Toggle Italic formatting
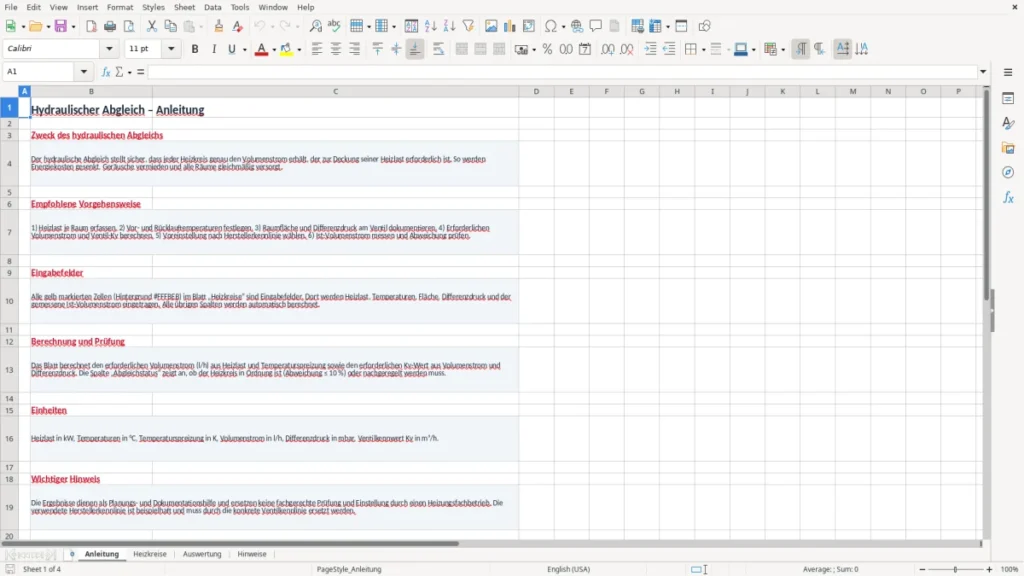The image size is (1024, 576). point(214,49)
